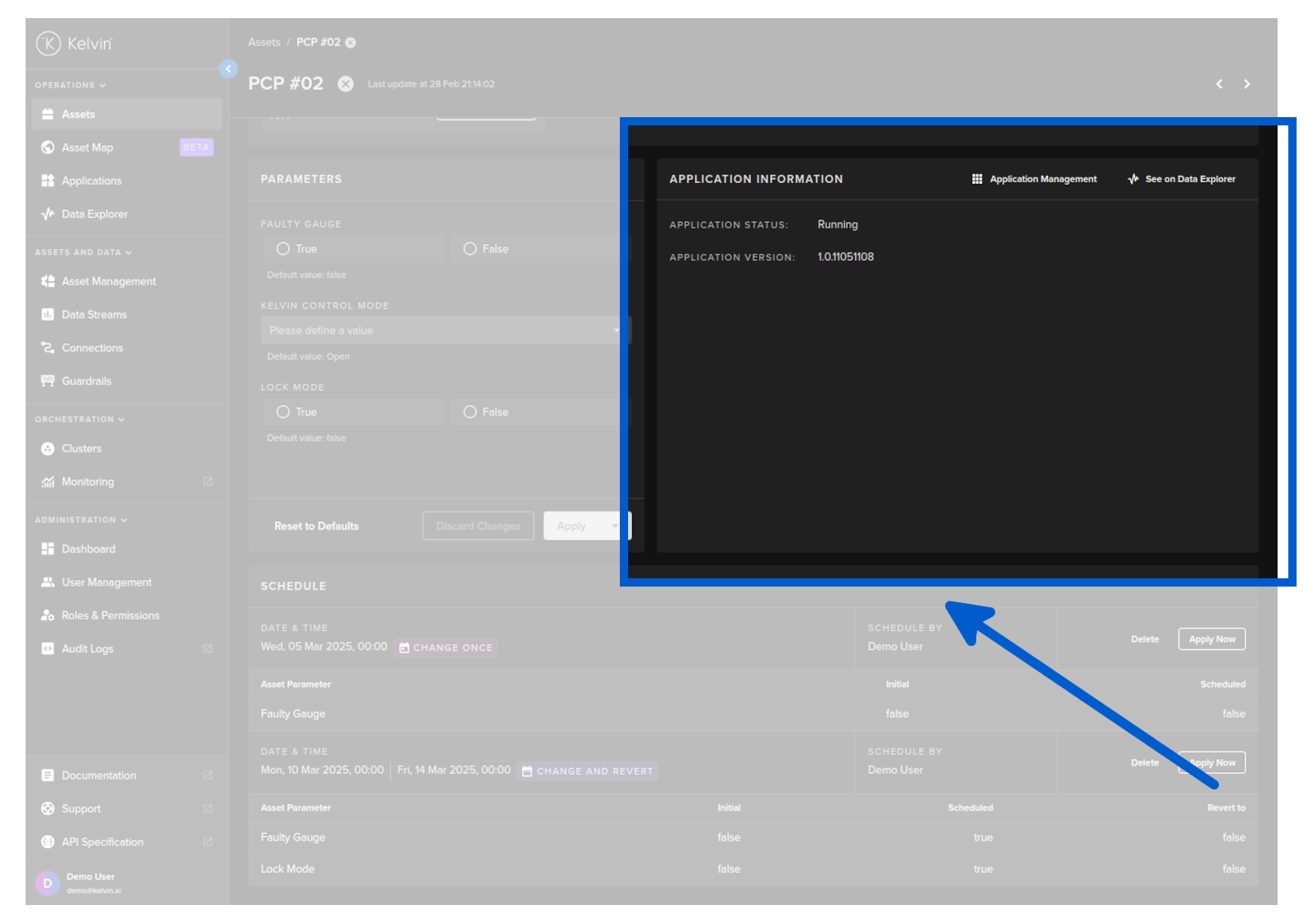Image resolution: width=1304 pixels, height=924 pixels.
Task: Close the PCP #02 asset title
Action: [346, 84]
